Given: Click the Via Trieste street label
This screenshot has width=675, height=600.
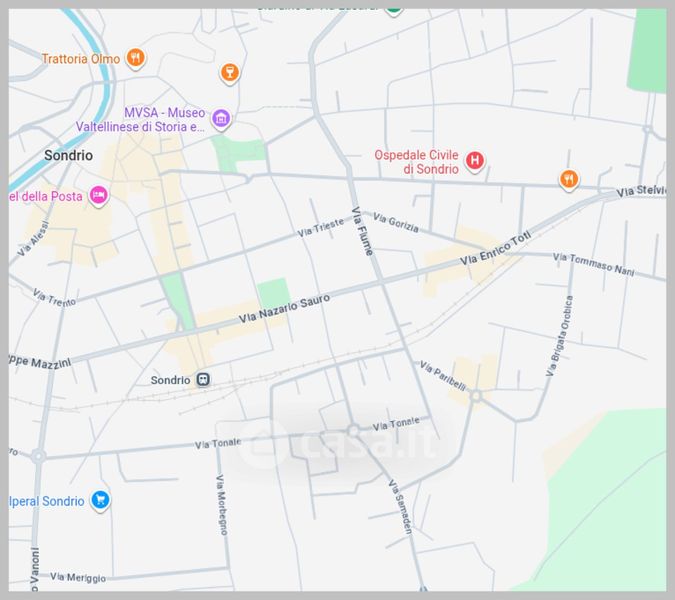Looking at the screenshot, I should coord(319,231).
